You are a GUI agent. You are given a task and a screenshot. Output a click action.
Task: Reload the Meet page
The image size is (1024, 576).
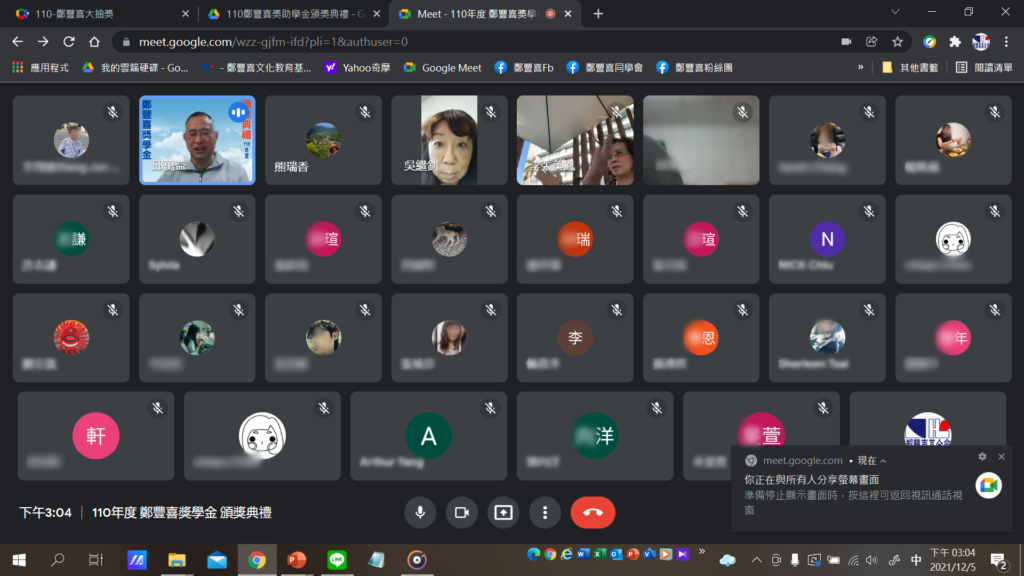[x=69, y=42]
